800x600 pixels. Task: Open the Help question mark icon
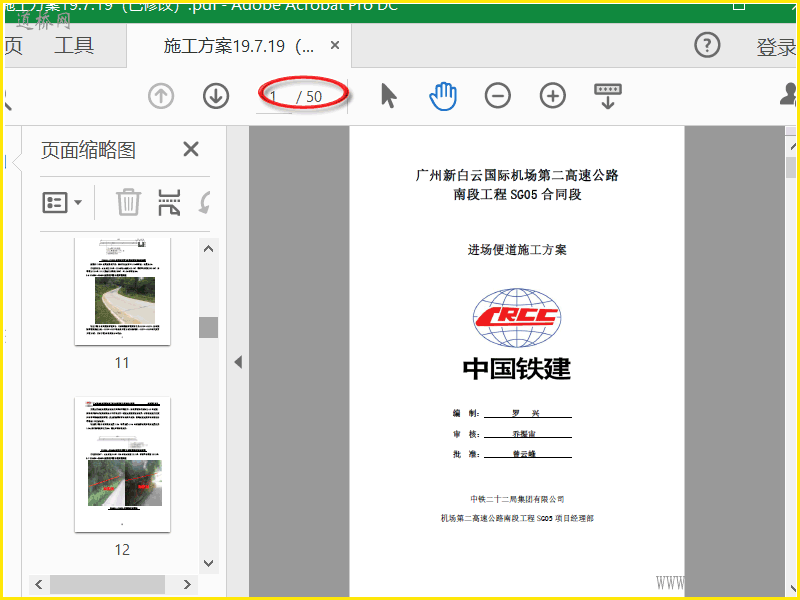[x=707, y=45]
